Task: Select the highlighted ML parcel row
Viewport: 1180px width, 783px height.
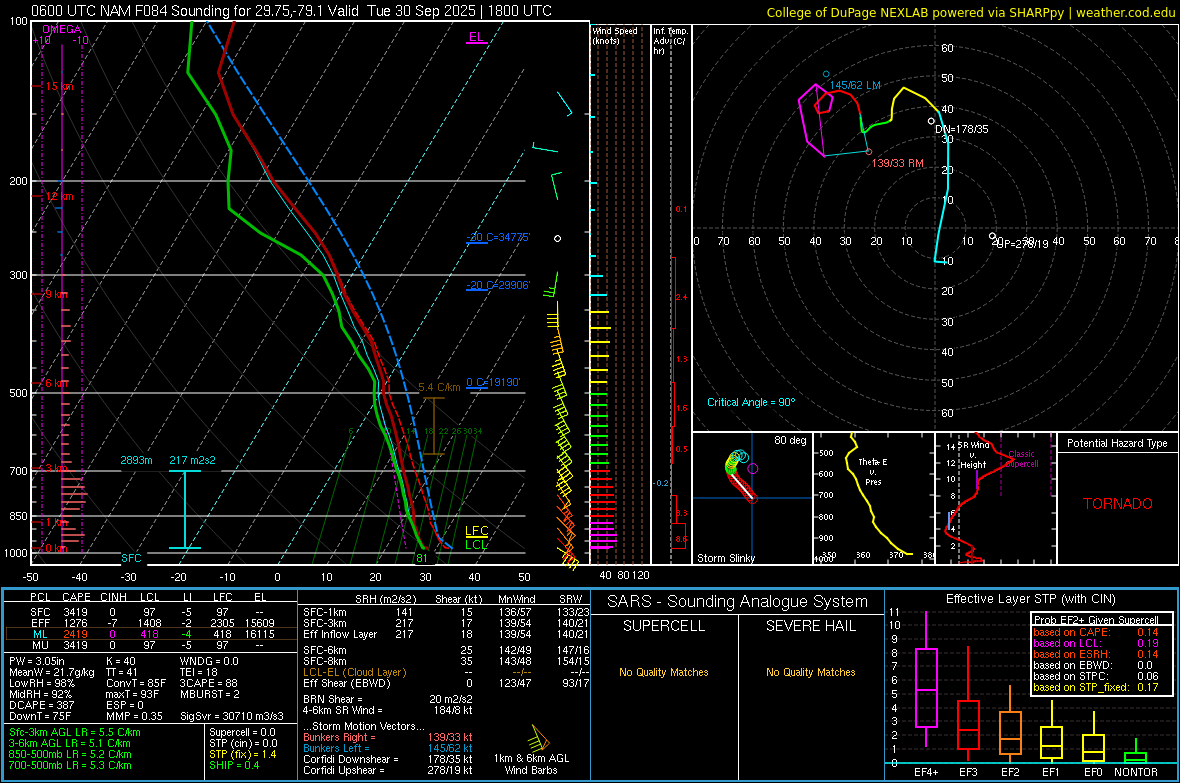Action: (151, 634)
